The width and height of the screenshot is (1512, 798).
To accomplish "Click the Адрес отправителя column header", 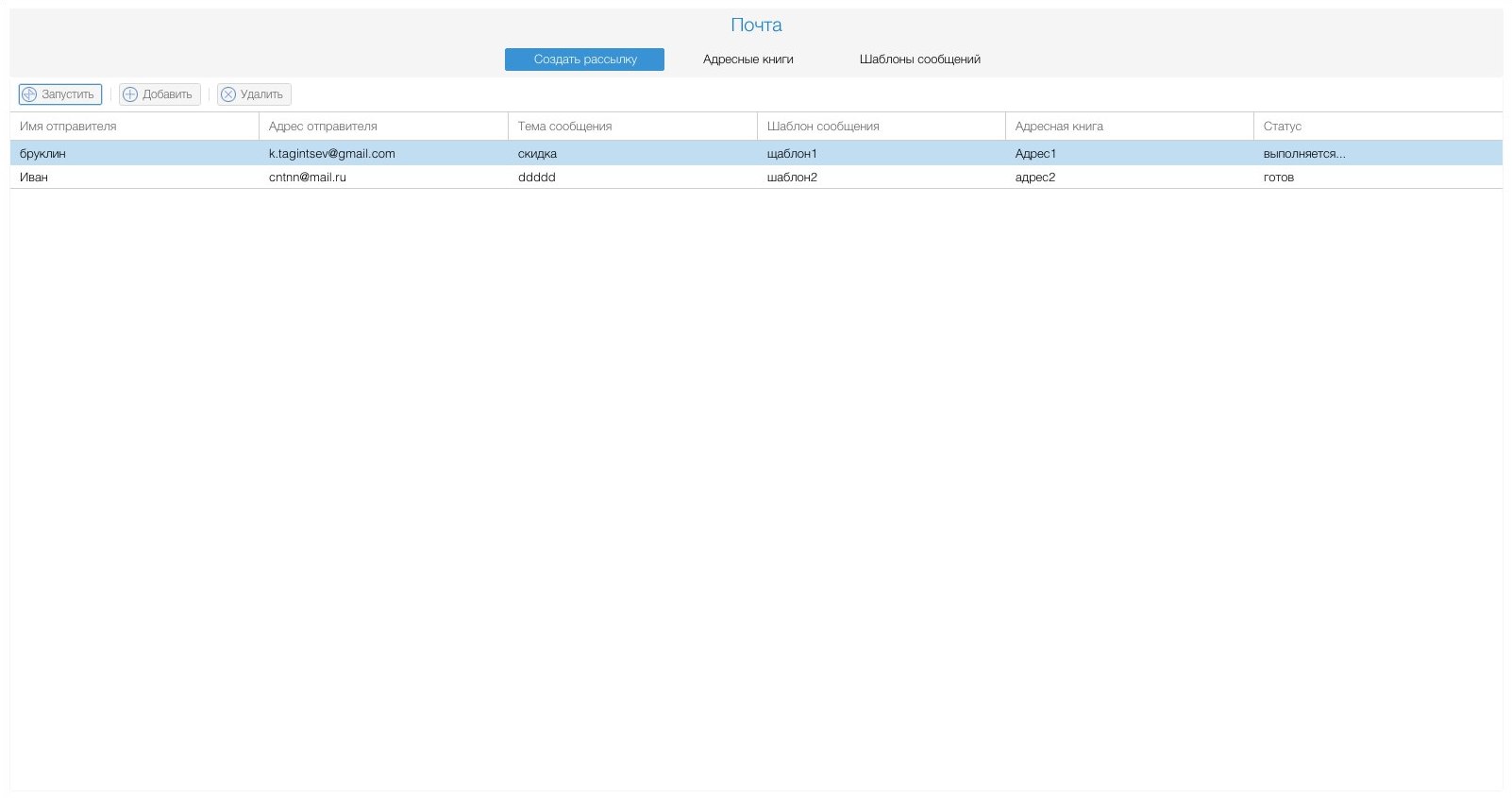I will pos(323,127).
